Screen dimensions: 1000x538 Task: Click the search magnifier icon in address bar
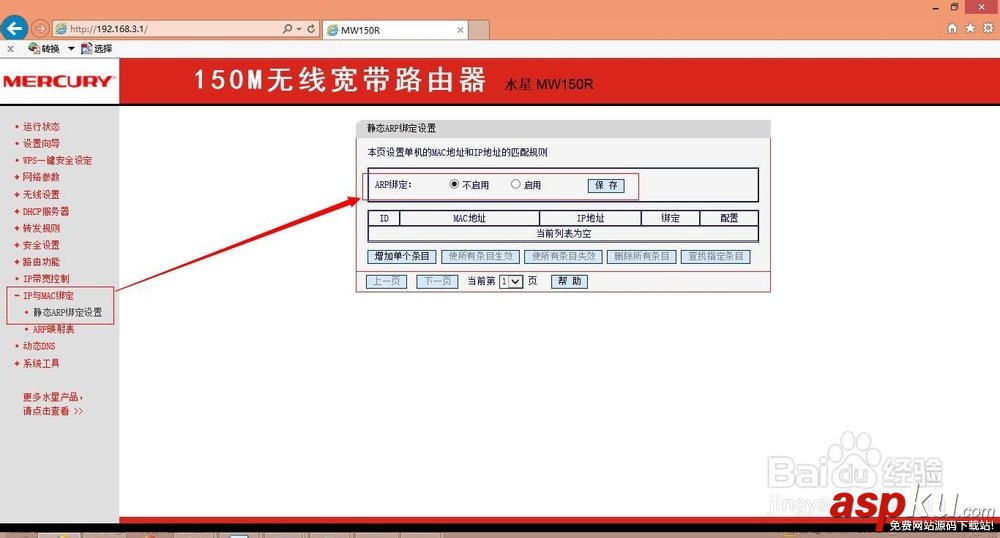[x=288, y=29]
